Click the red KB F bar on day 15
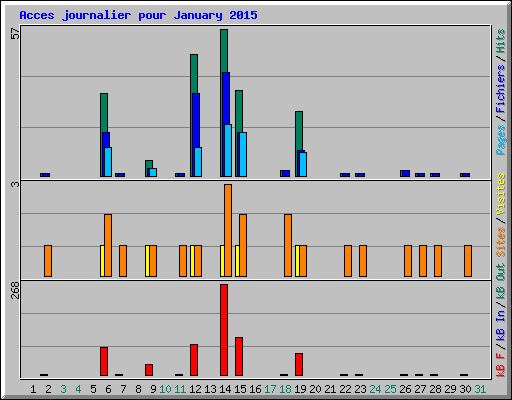The image size is (512, 400). 239,357
